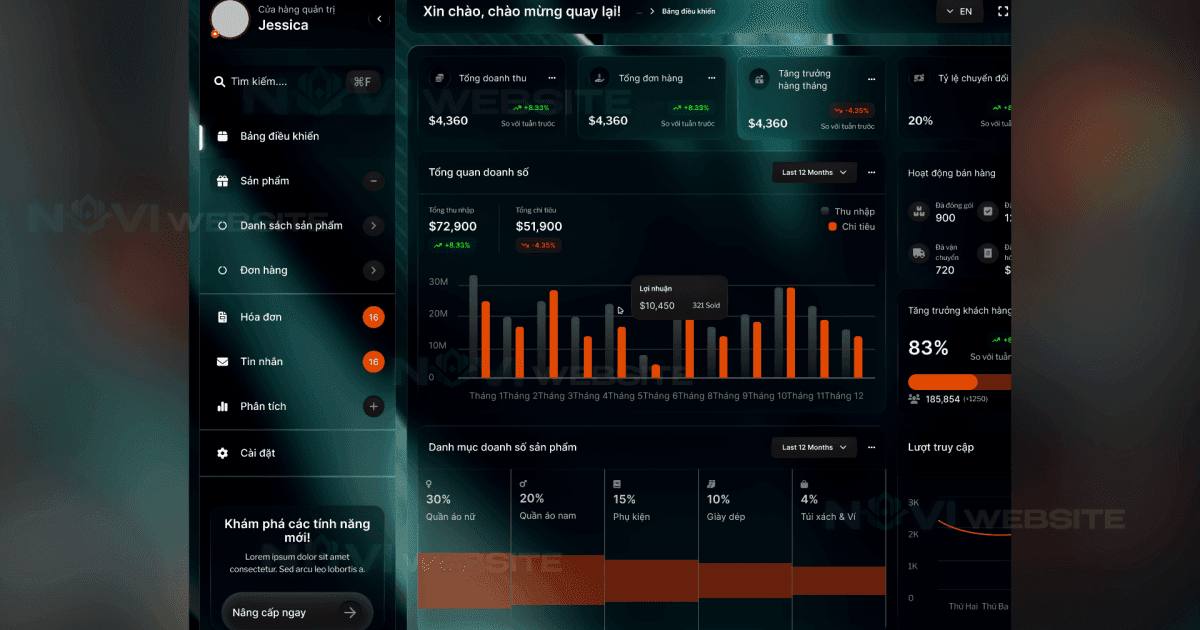Viewport: 1200px width, 630px height.
Task: Click the Hóa đơn document icon
Action: tap(222, 317)
